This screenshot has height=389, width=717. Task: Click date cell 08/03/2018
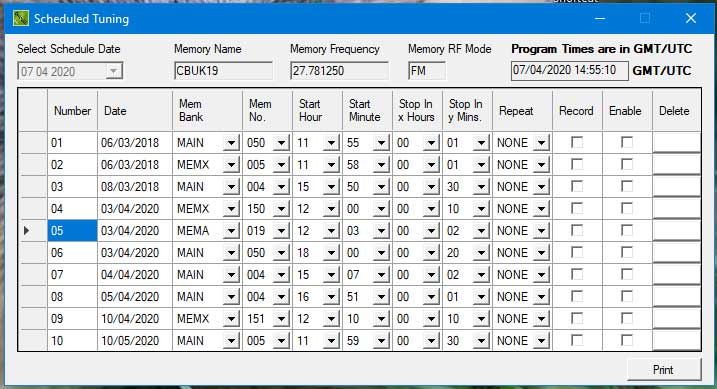pyautogui.click(x=135, y=187)
